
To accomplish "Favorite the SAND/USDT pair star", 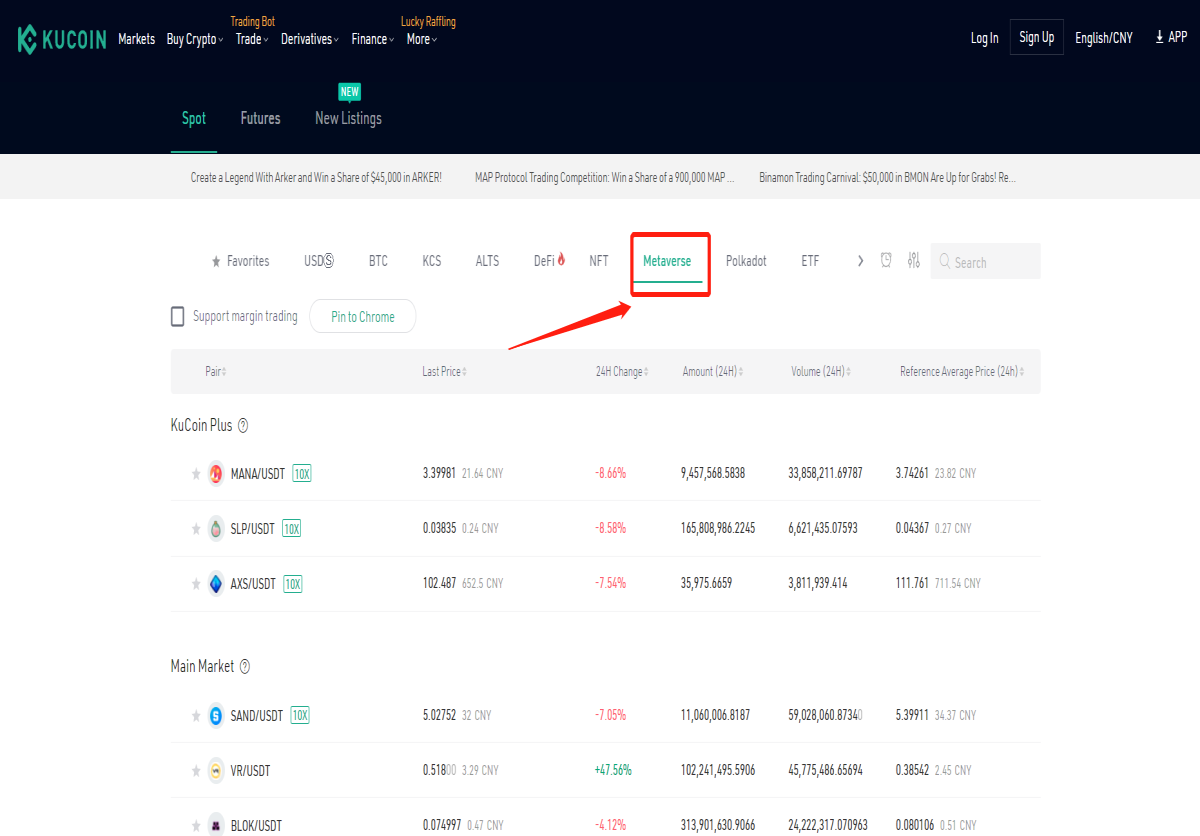I will (x=196, y=716).
